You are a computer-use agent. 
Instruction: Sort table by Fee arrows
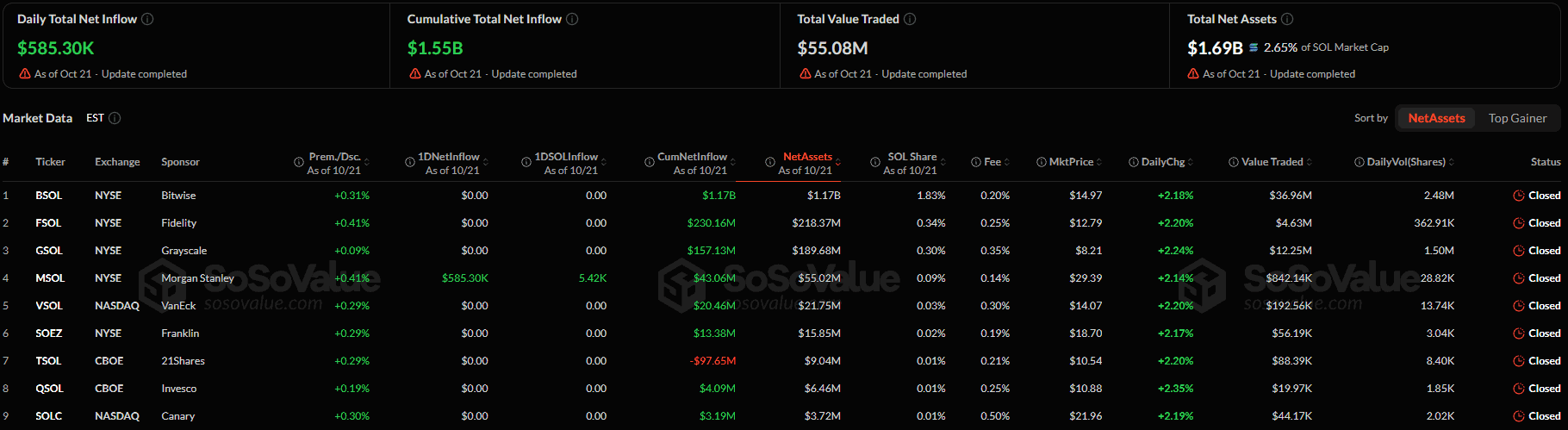click(1007, 162)
